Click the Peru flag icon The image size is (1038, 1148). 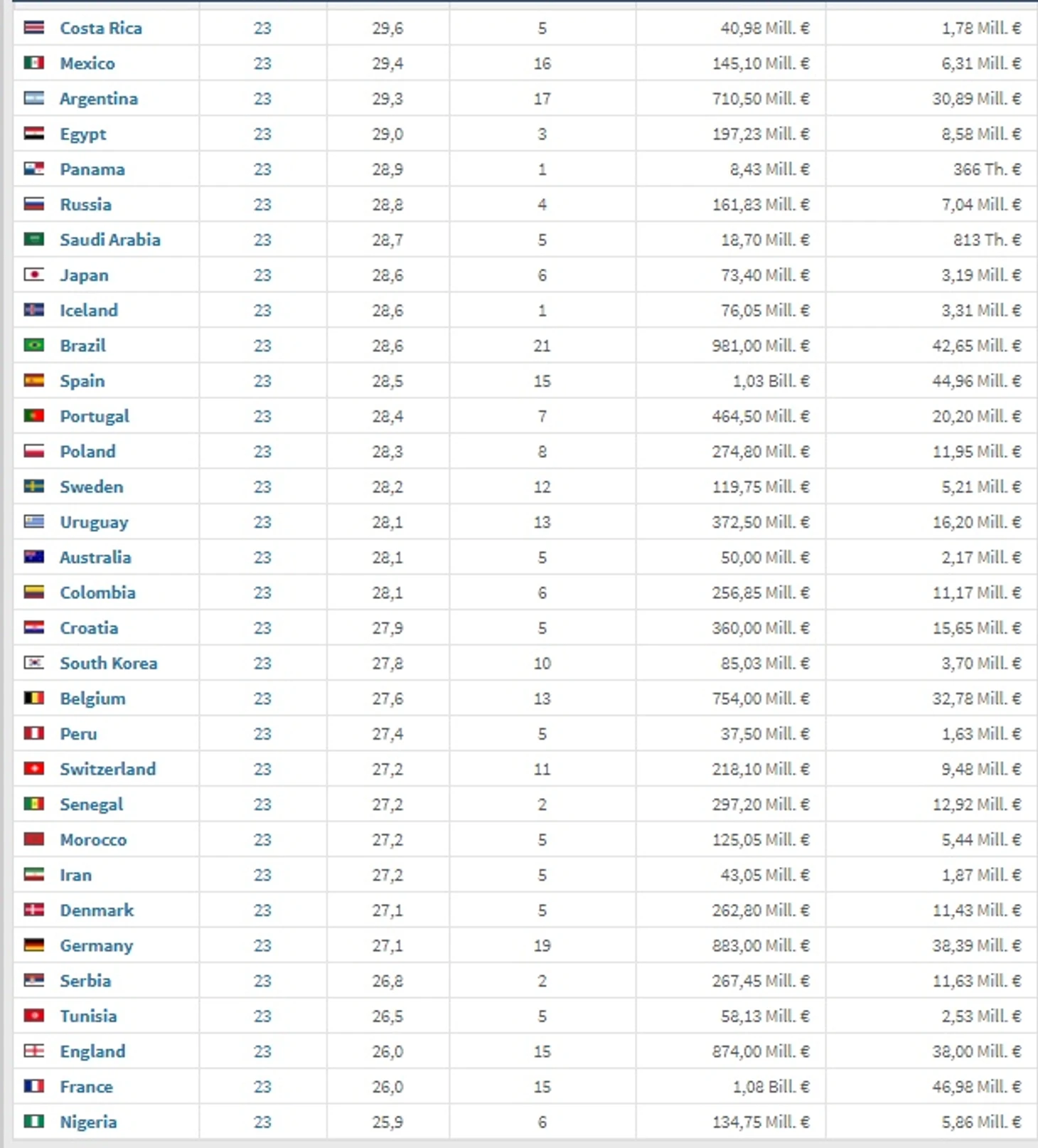[33, 733]
